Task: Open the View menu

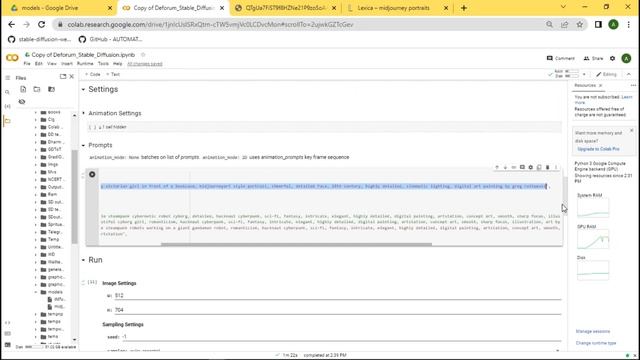Action: click(x=52, y=64)
